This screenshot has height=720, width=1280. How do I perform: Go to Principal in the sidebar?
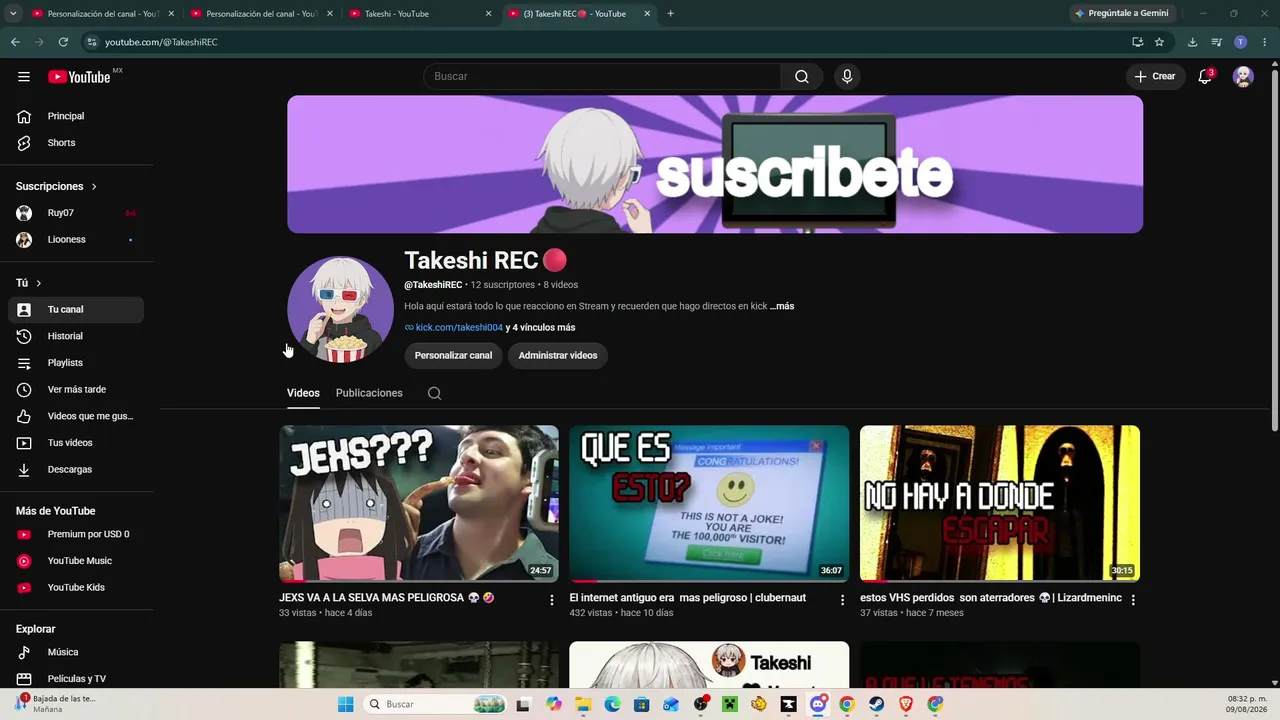pos(76,116)
